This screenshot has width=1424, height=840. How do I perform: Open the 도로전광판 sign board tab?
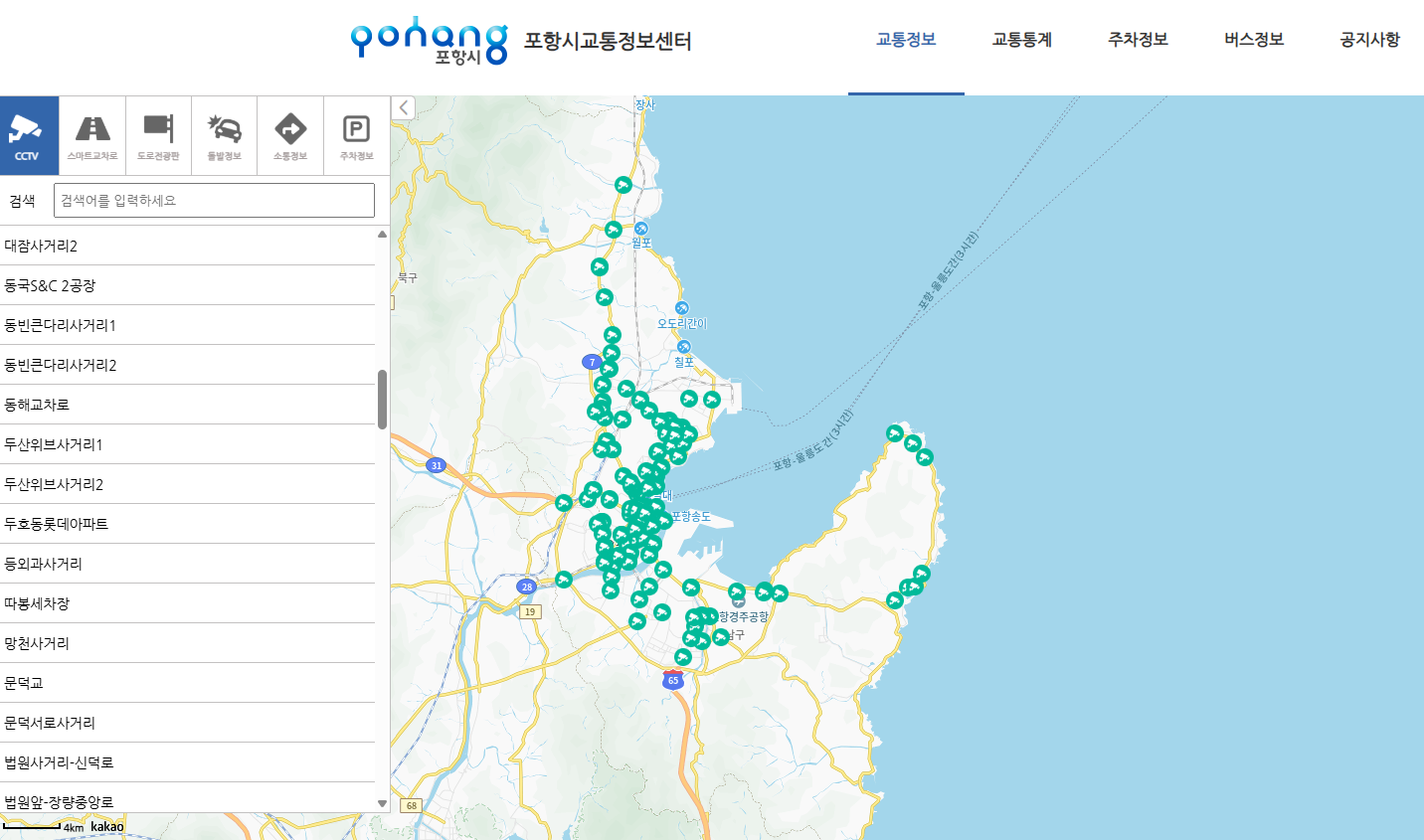pyautogui.click(x=158, y=135)
